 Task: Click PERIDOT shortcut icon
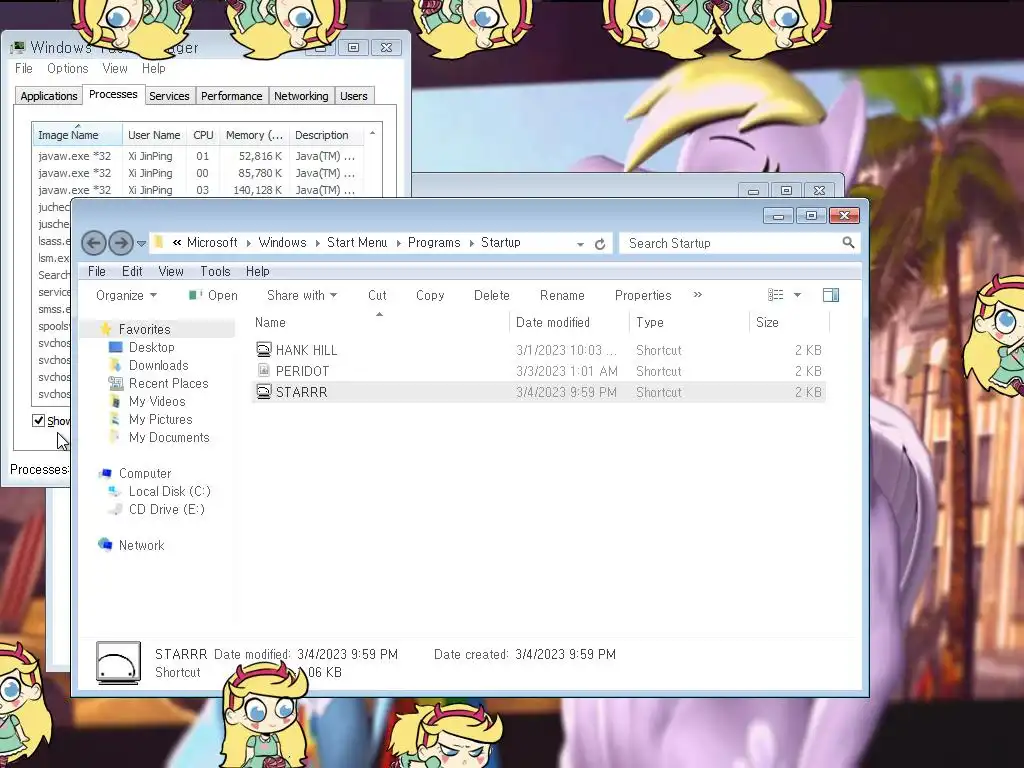(263, 370)
